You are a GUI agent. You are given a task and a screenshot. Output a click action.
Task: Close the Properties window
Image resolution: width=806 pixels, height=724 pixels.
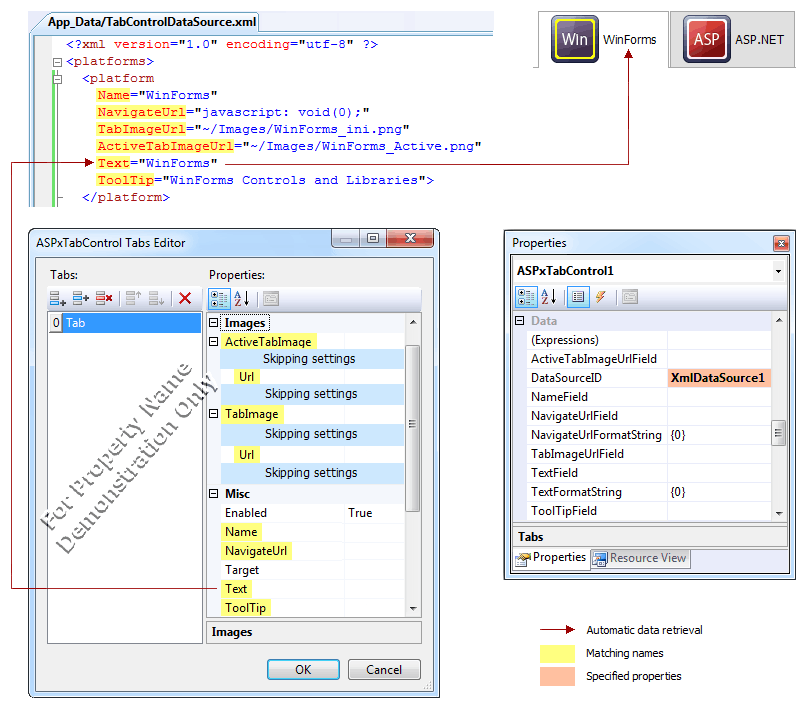click(x=781, y=243)
